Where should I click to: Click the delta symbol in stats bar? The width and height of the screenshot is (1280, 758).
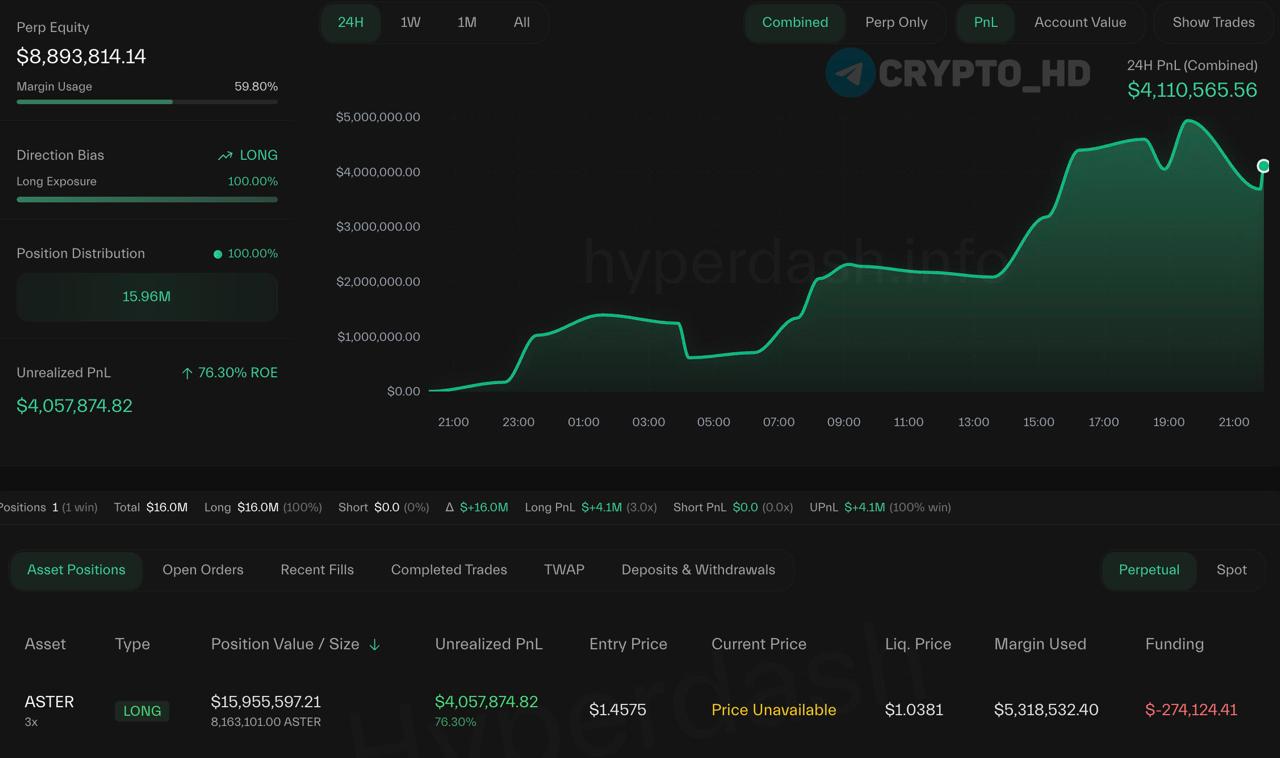[x=450, y=508]
